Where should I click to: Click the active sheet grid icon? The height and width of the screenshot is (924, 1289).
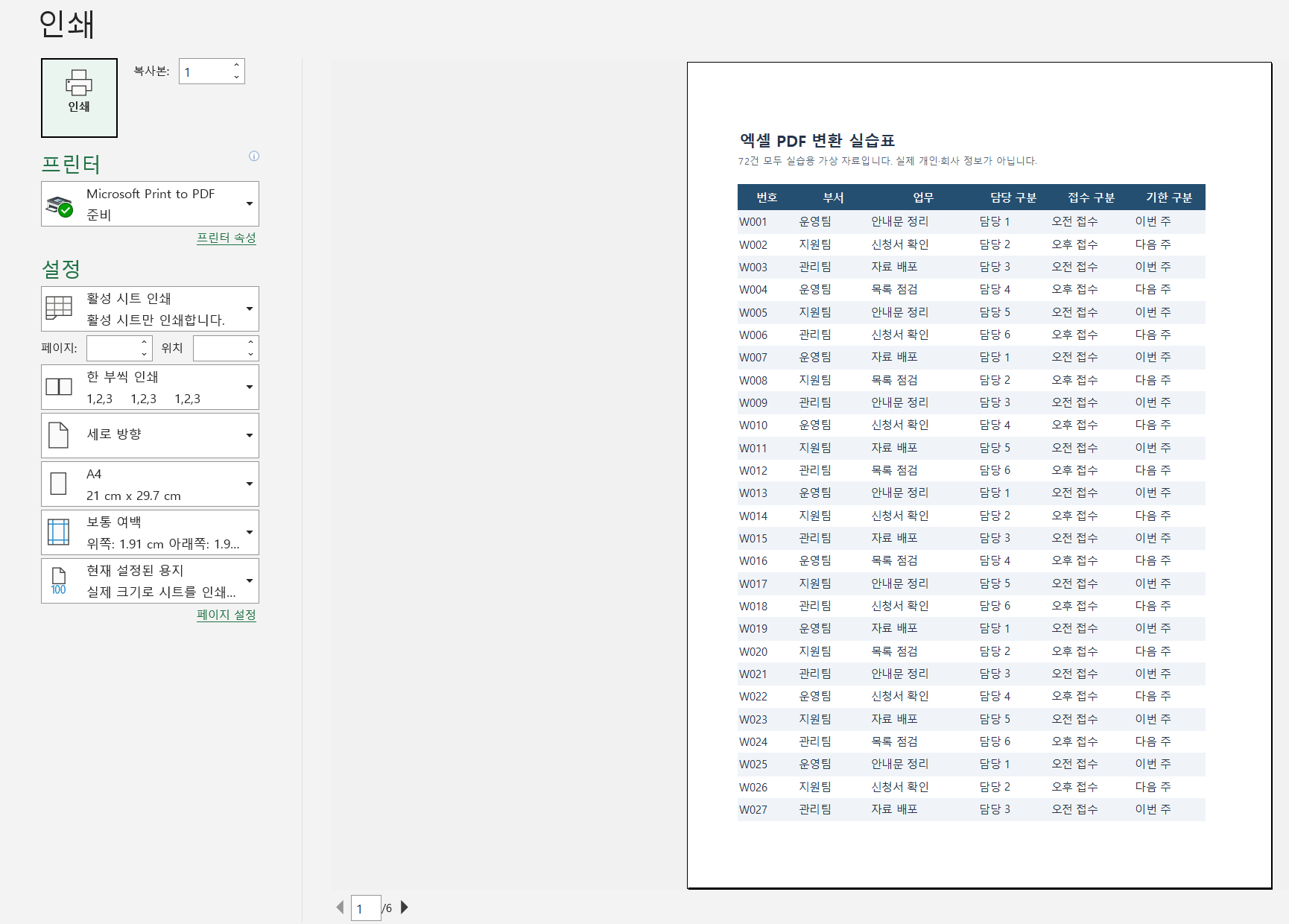pos(59,308)
